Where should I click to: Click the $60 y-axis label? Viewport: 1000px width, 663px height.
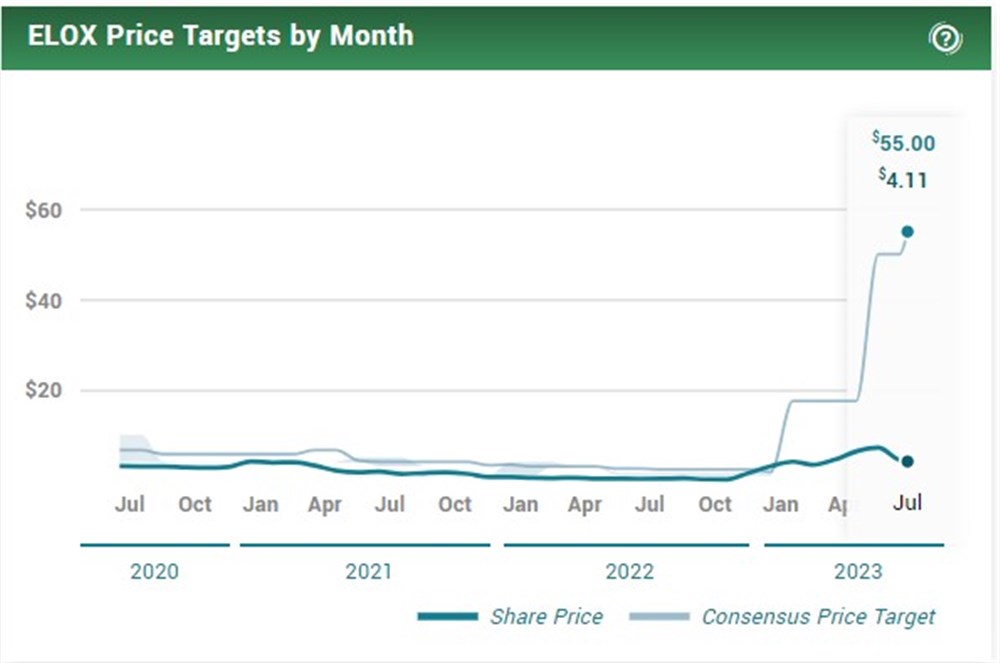pyautogui.click(x=45, y=210)
